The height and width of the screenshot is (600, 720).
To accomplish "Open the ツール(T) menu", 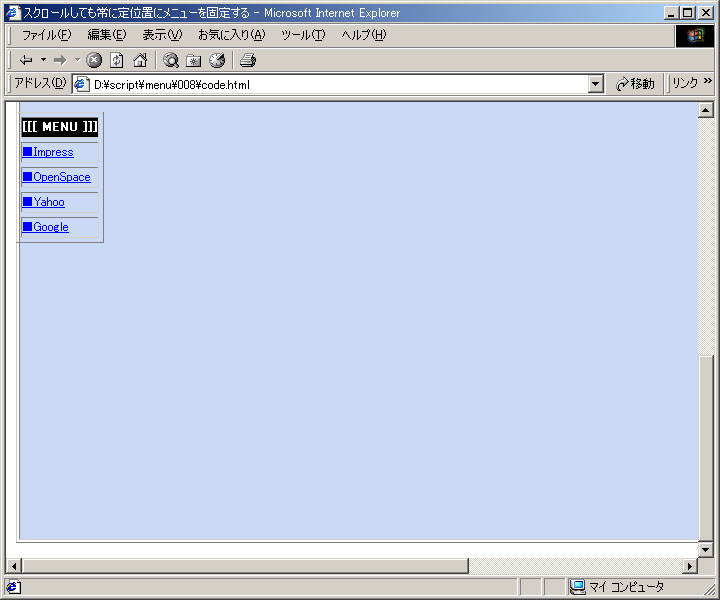I will click(x=303, y=35).
